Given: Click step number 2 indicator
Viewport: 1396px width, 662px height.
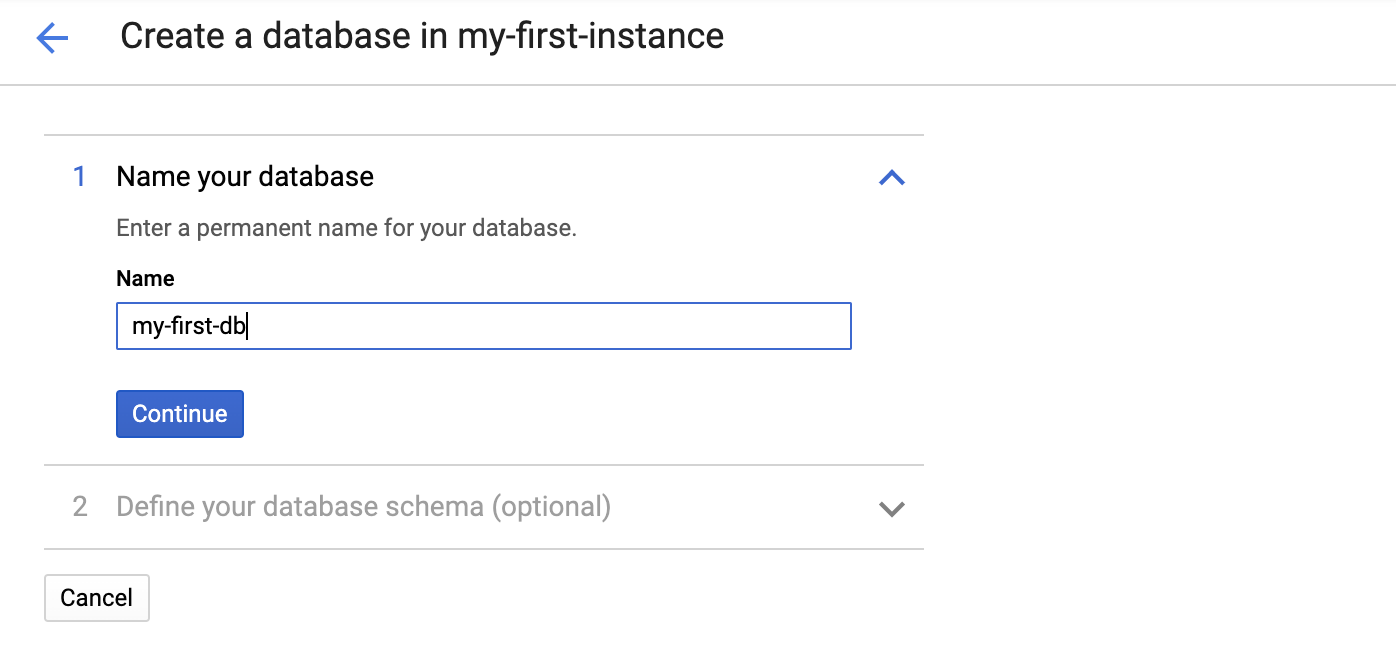Looking at the screenshot, I should [x=80, y=507].
